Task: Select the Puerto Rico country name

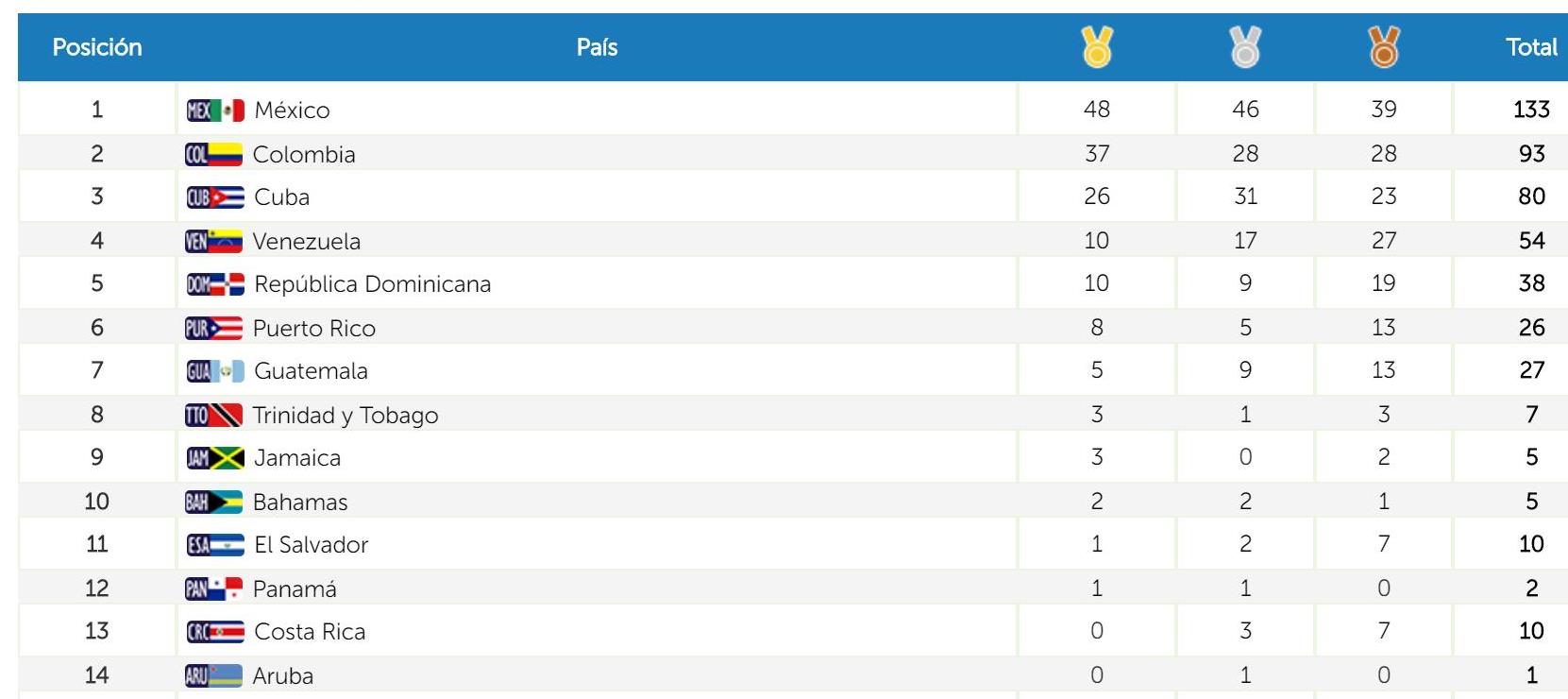Action: 314,329
